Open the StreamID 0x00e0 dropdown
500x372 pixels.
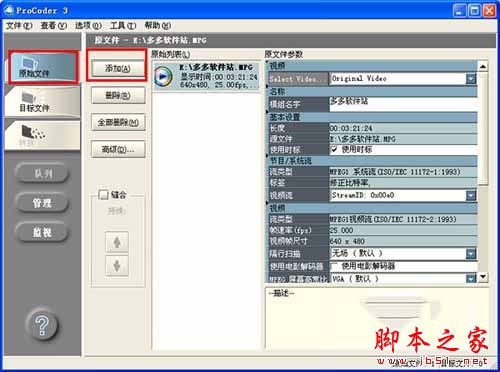coord(471,195)
